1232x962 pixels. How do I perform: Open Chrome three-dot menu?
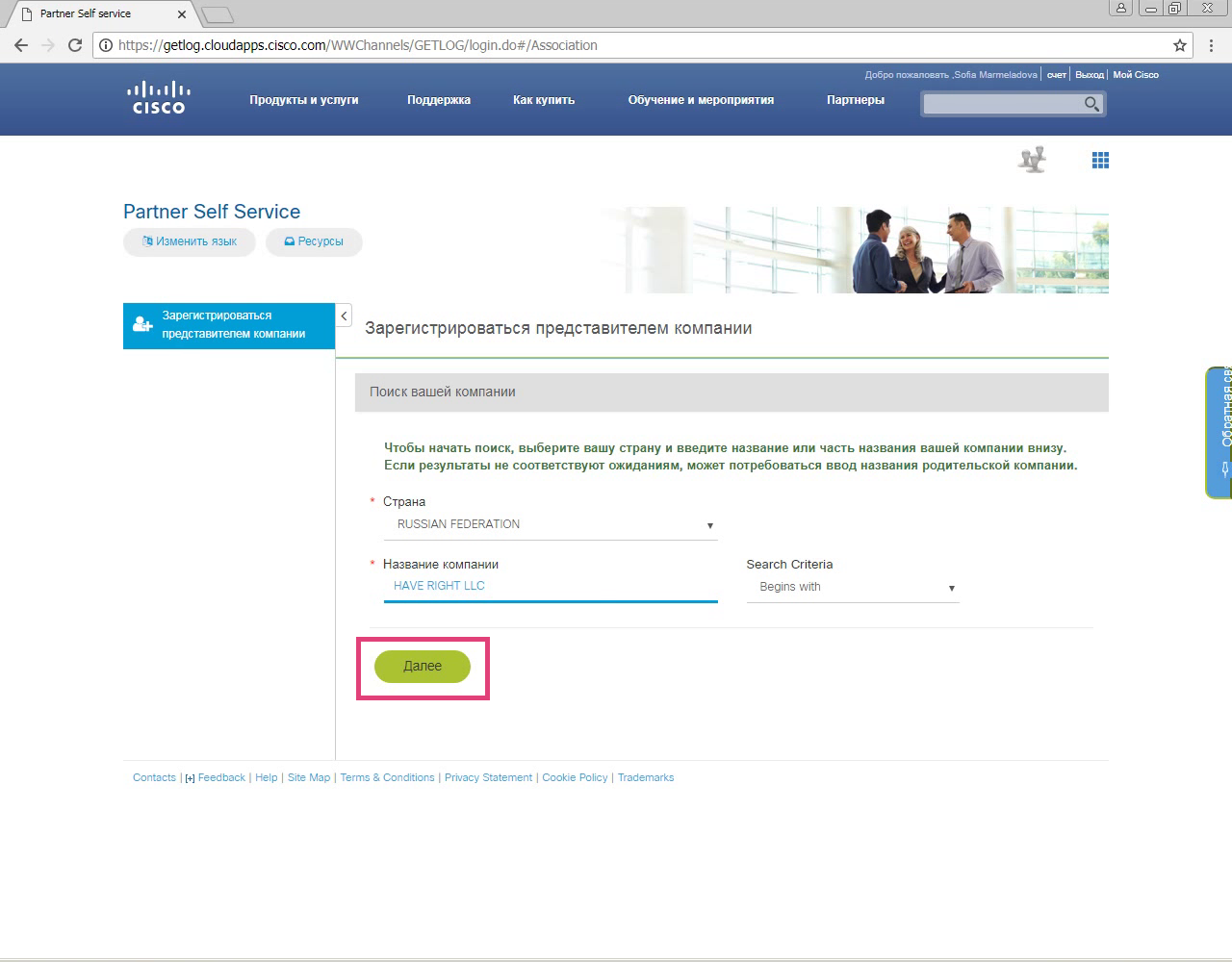click(1212, 45)
